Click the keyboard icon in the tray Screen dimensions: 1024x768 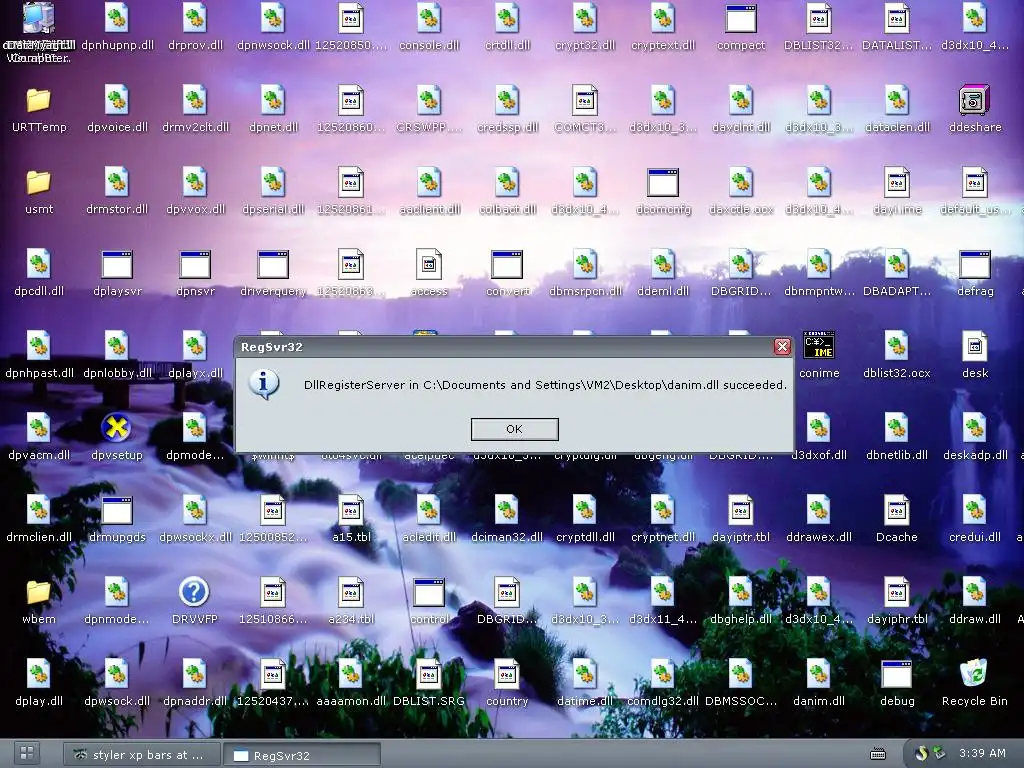(878, 754)
